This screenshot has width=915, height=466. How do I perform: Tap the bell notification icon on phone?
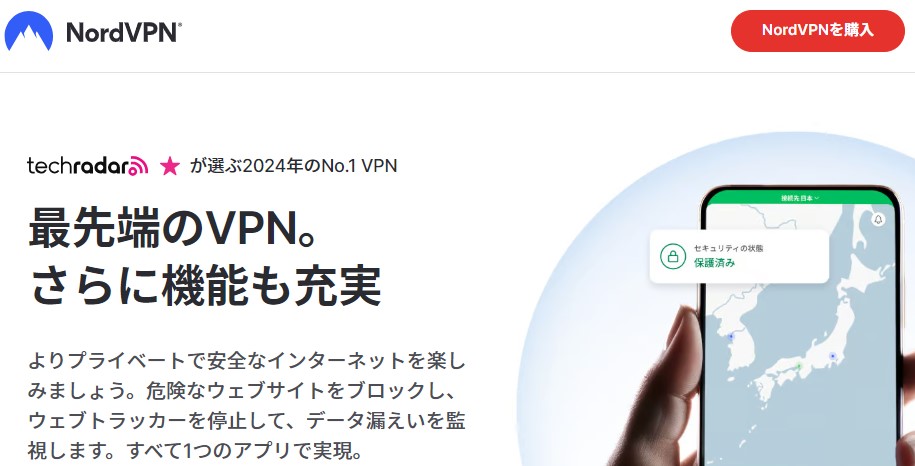(x=878, y=219)
